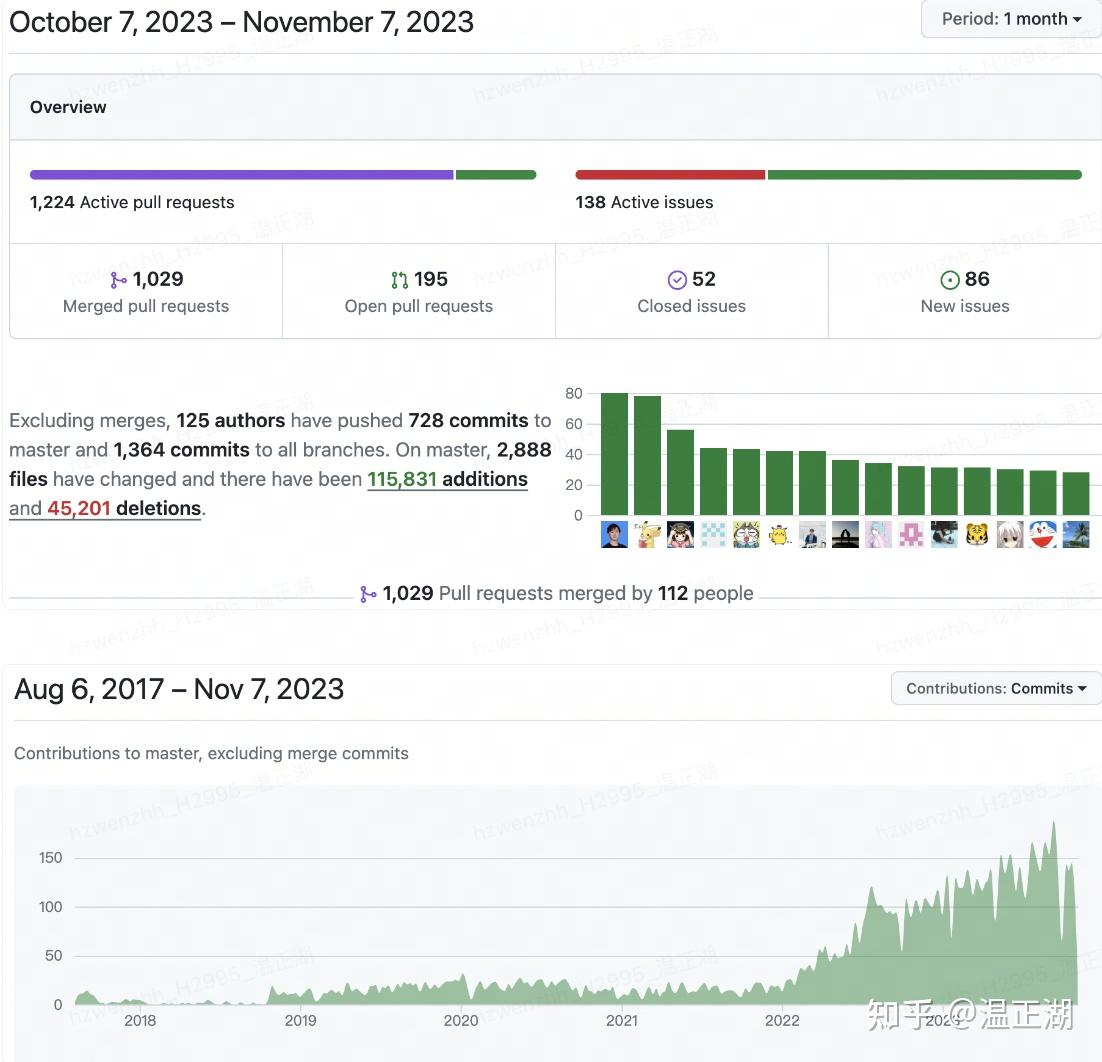The image size is (1102, 1062).
Task: Click the open pull requests icon
Action: click(399, 280)
